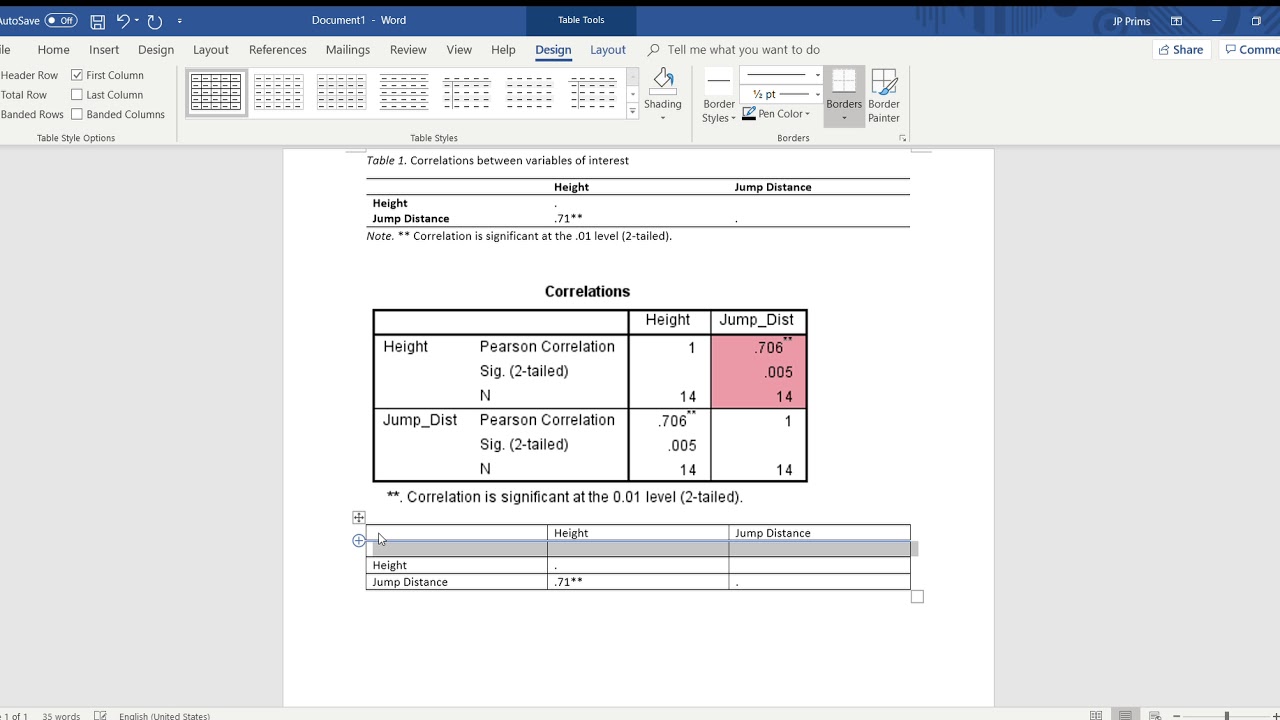Click the Height column header in bottom table
Image resolution: width=1280 pixels, height=720 pixels.
(638, 533)
